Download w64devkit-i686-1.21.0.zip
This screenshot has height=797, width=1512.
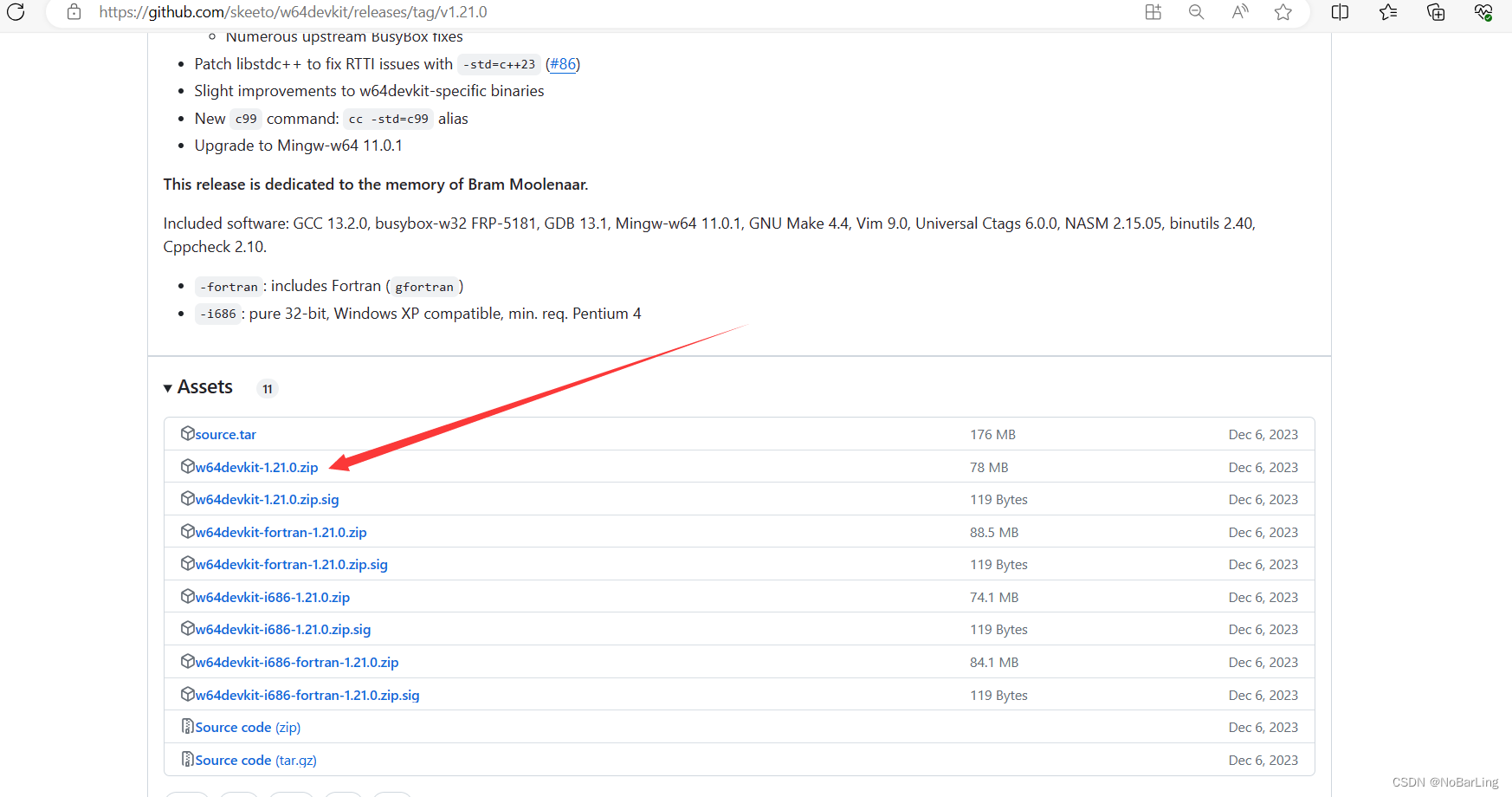[272, 598]
